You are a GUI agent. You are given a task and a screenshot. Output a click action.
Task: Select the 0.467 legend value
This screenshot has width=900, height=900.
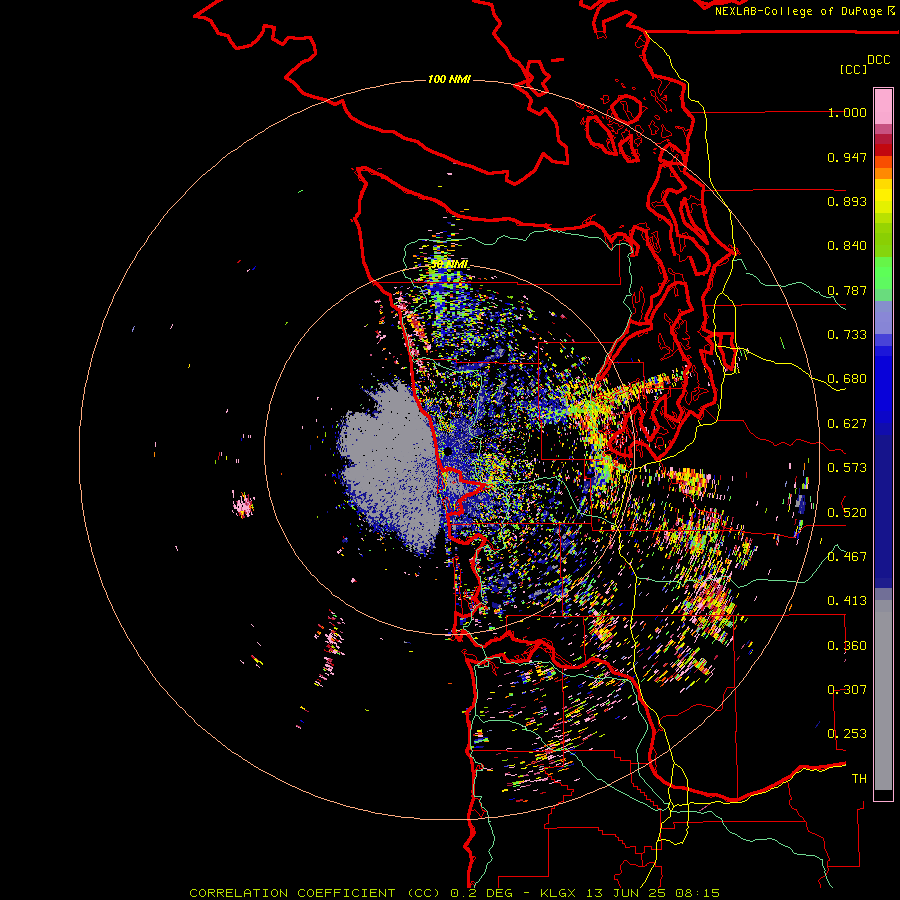pyautogui.click(x=847, y=557)
